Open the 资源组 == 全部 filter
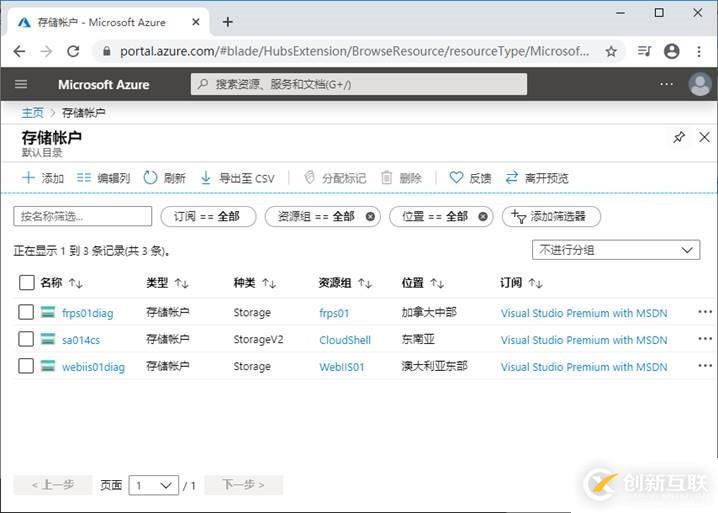718x513 pixels. pyautogui.click(x=316, y=216)
